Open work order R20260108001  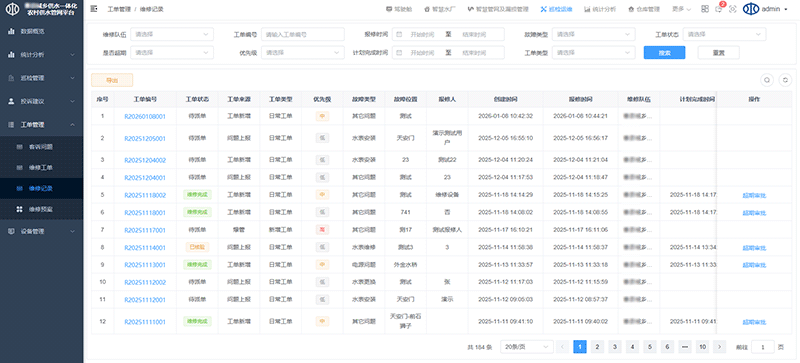pyautogui.click(x=145, y=116)
